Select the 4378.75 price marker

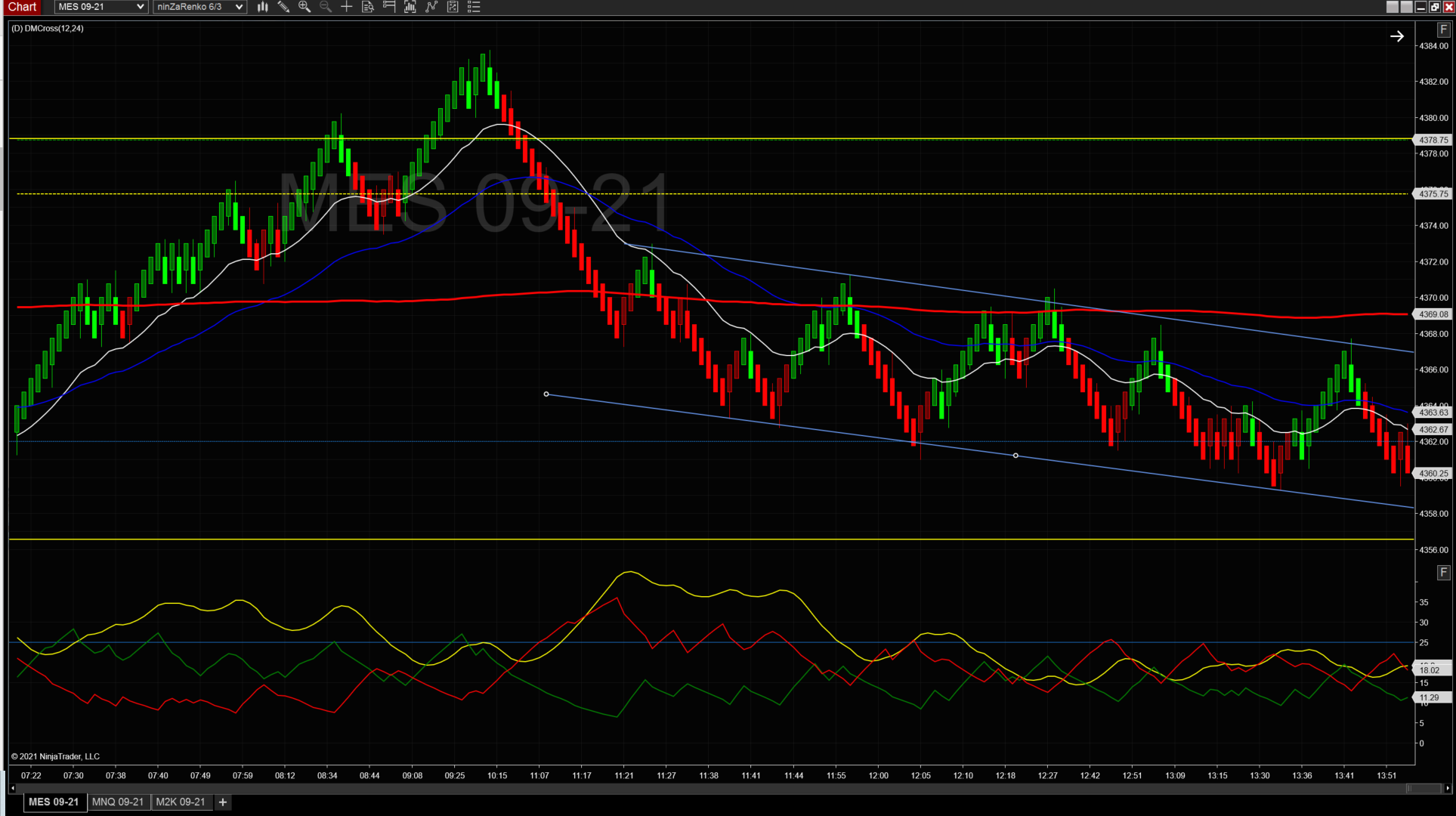[1433, 140]
